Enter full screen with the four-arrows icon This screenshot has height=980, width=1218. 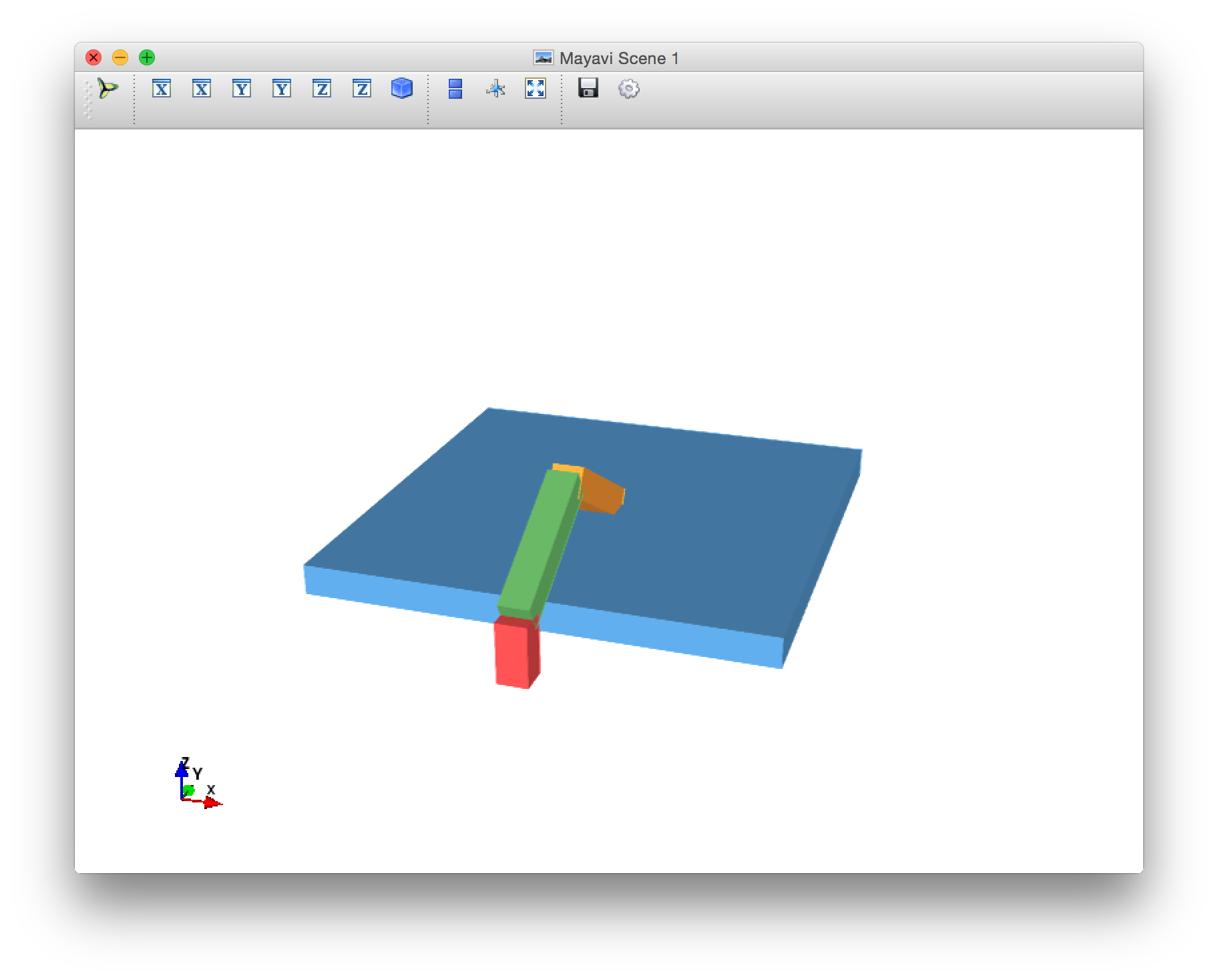click(x=536, y=88)
